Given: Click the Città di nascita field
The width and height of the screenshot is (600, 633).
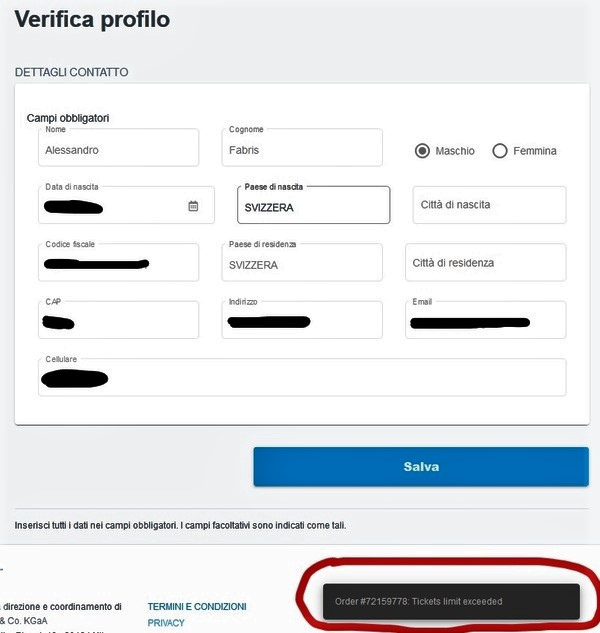Looking at the screenshot, I should [x=489, y=205].
